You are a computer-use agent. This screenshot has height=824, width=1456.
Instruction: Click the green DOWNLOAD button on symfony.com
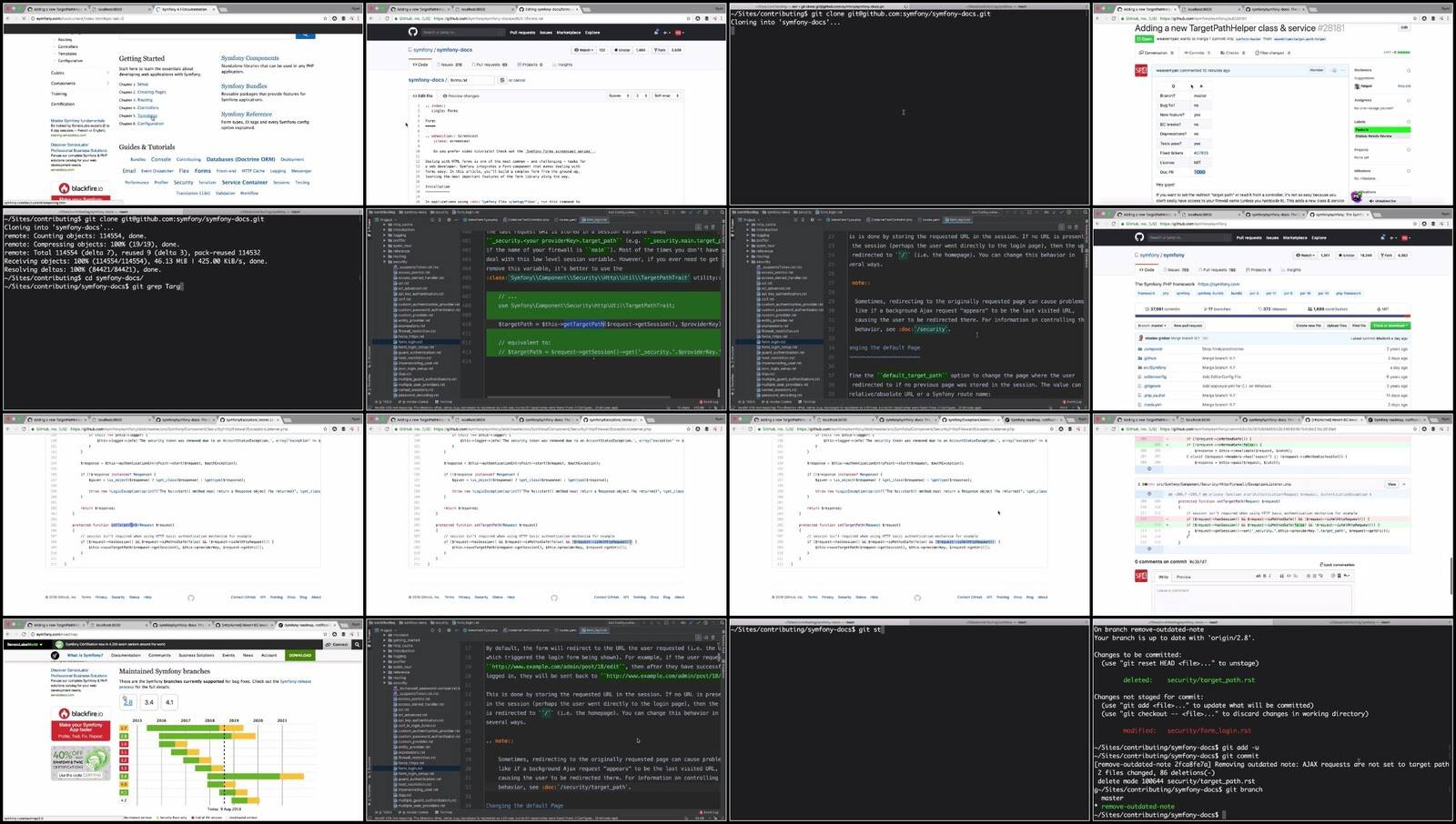300,655
